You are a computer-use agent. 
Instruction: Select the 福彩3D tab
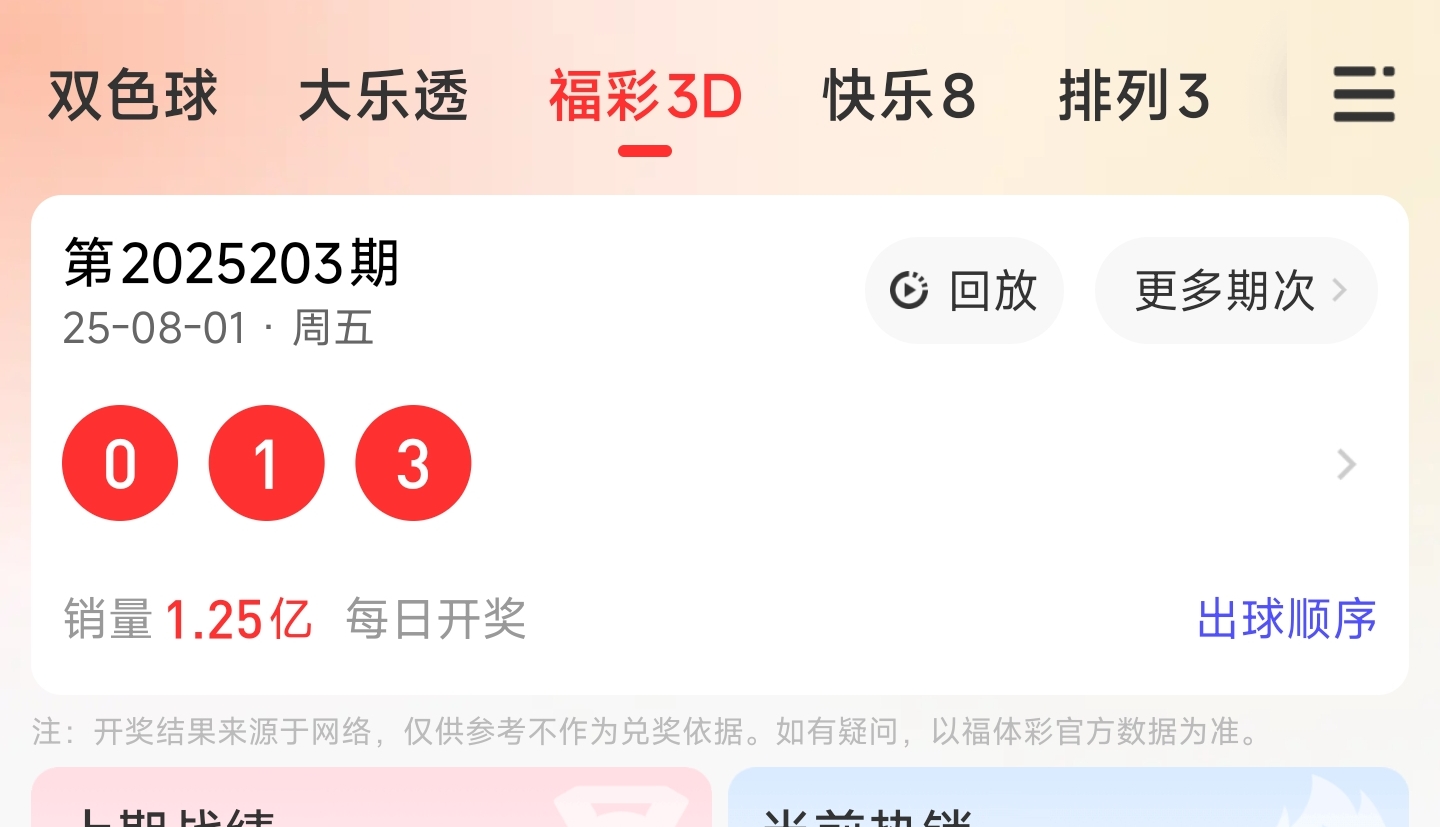[645, 97]
